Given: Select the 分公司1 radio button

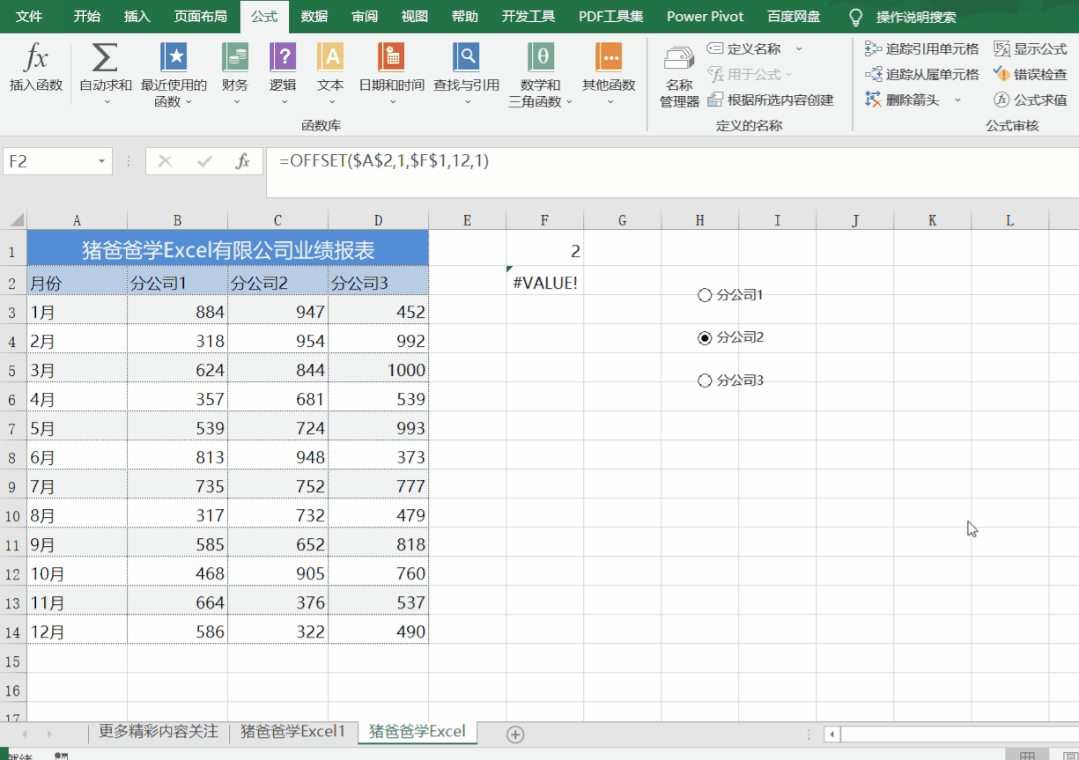Looking at the screenshot, I should (705, 295).
